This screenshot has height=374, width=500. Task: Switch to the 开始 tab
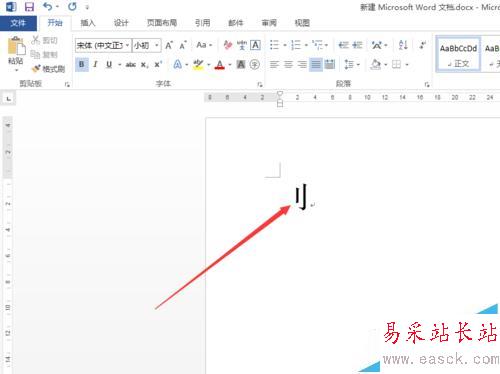[x=55, y=23]
